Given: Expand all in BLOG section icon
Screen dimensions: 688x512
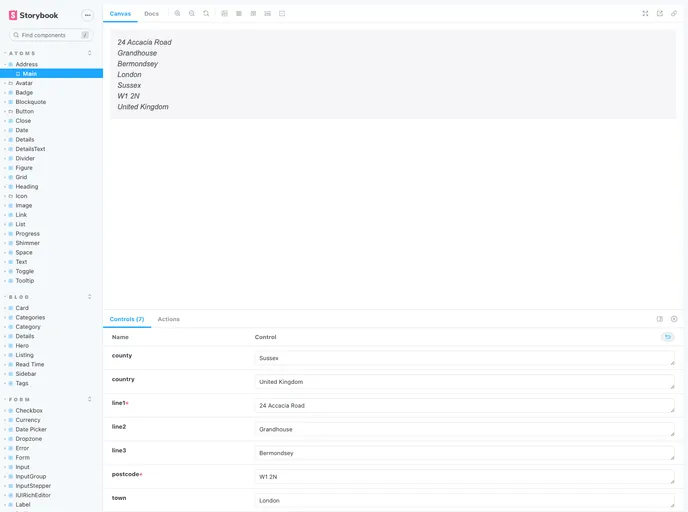Looking at the screenshot, I should click(x=90, y=297).
